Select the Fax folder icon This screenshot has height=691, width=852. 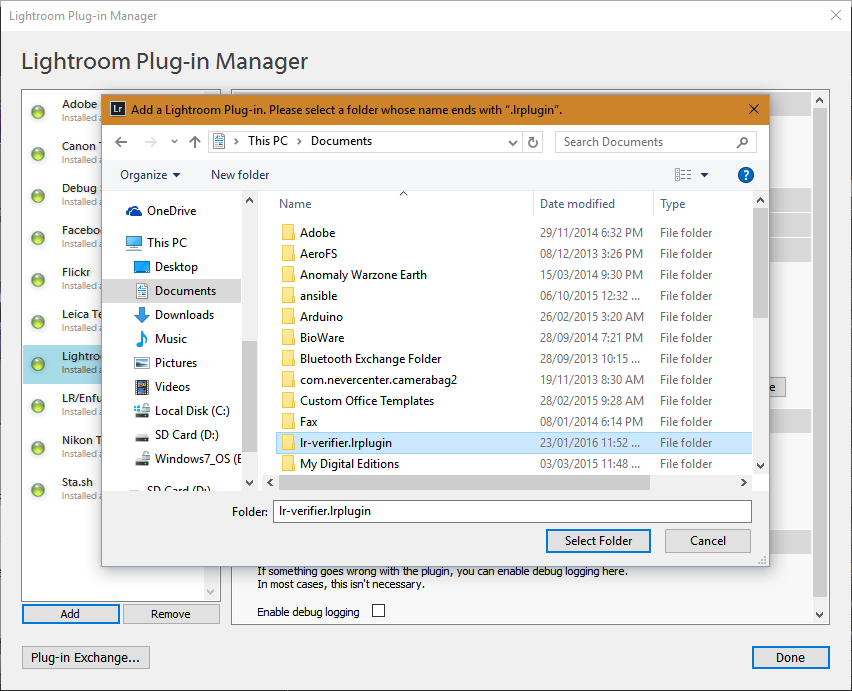tap(288, 422)
